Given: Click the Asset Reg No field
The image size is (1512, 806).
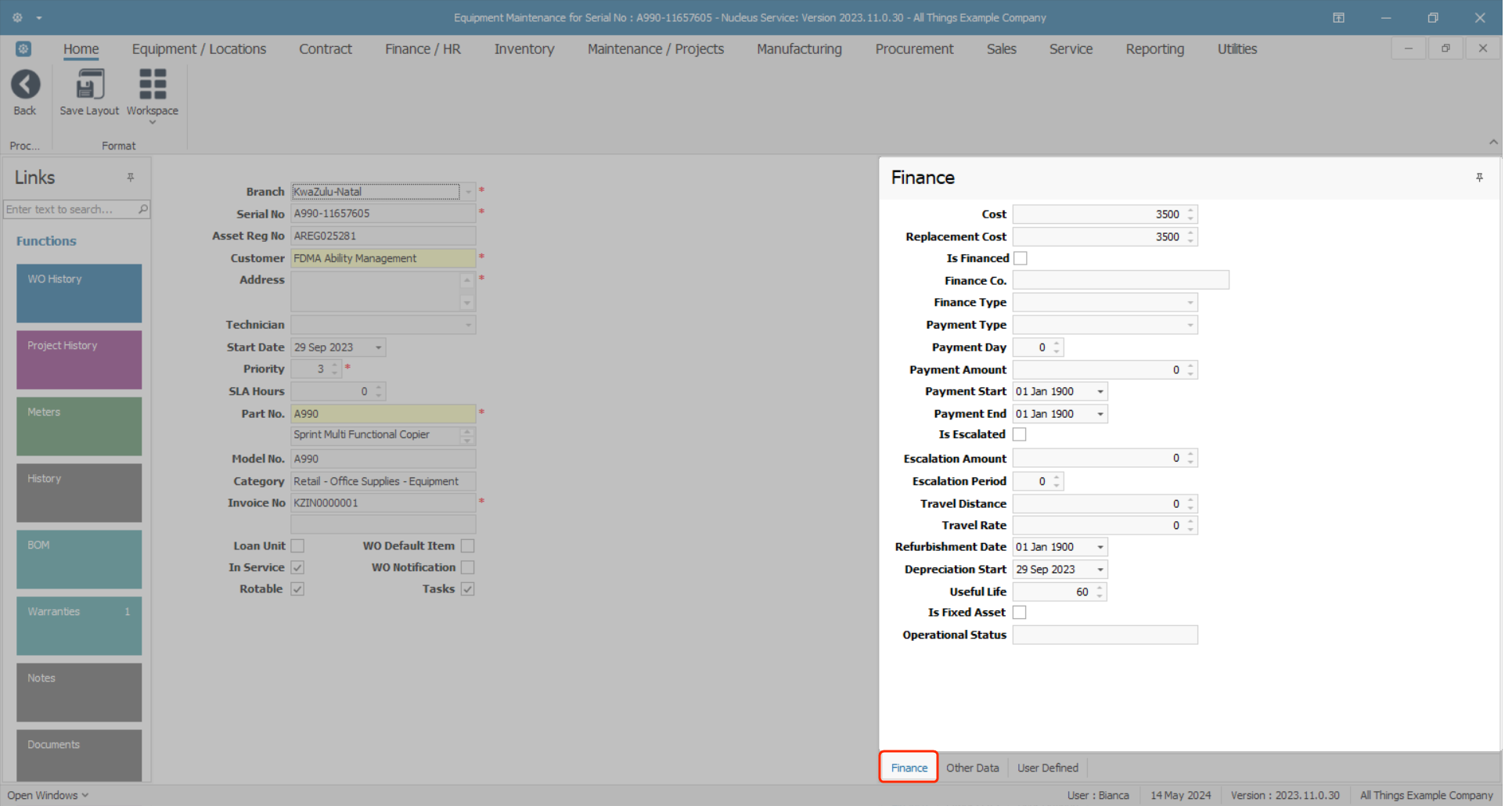Looking at the screenshot, I should tap(383, 236).
